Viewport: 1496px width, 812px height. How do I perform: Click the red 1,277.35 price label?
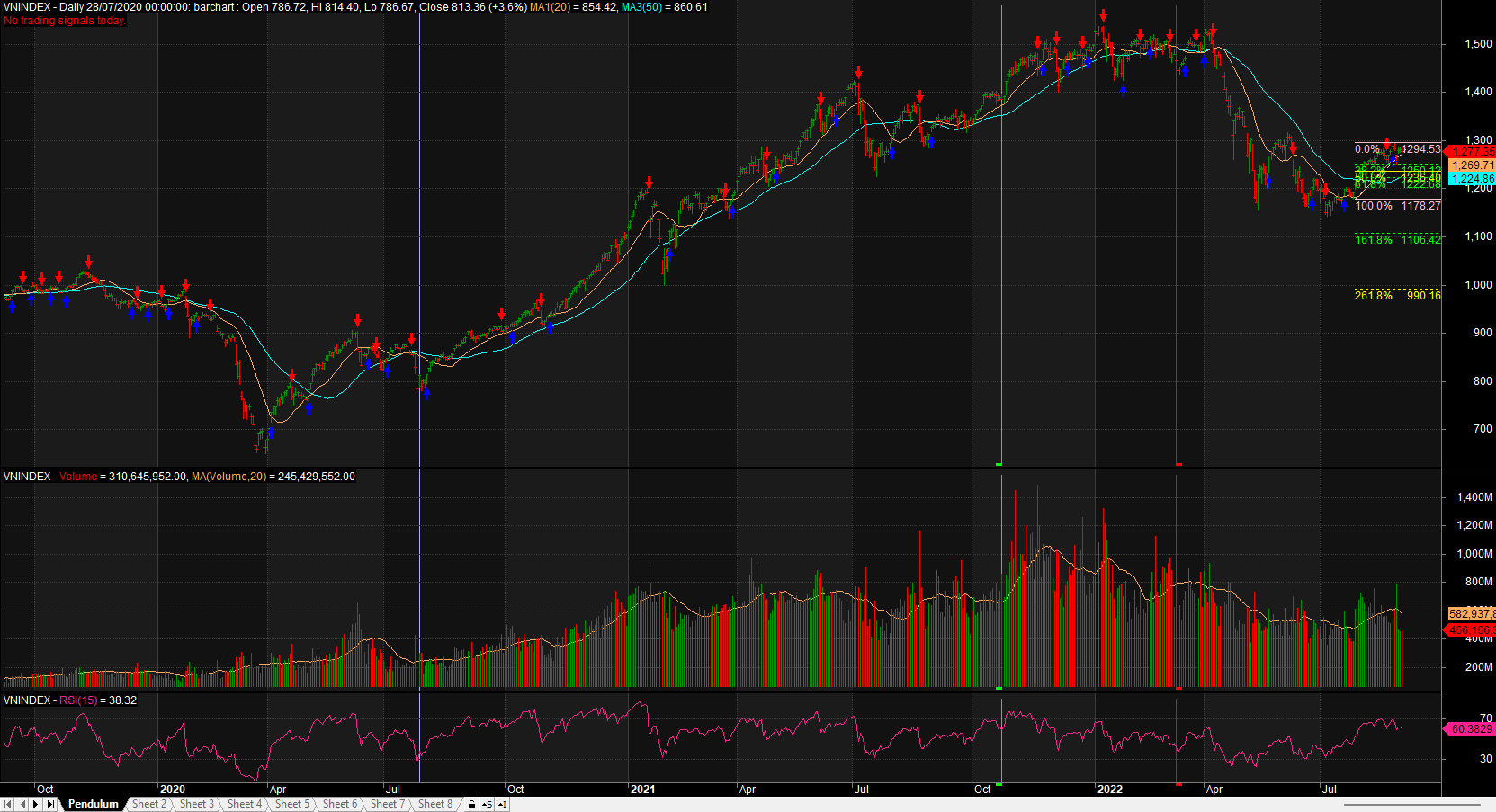pos(1472,152)
